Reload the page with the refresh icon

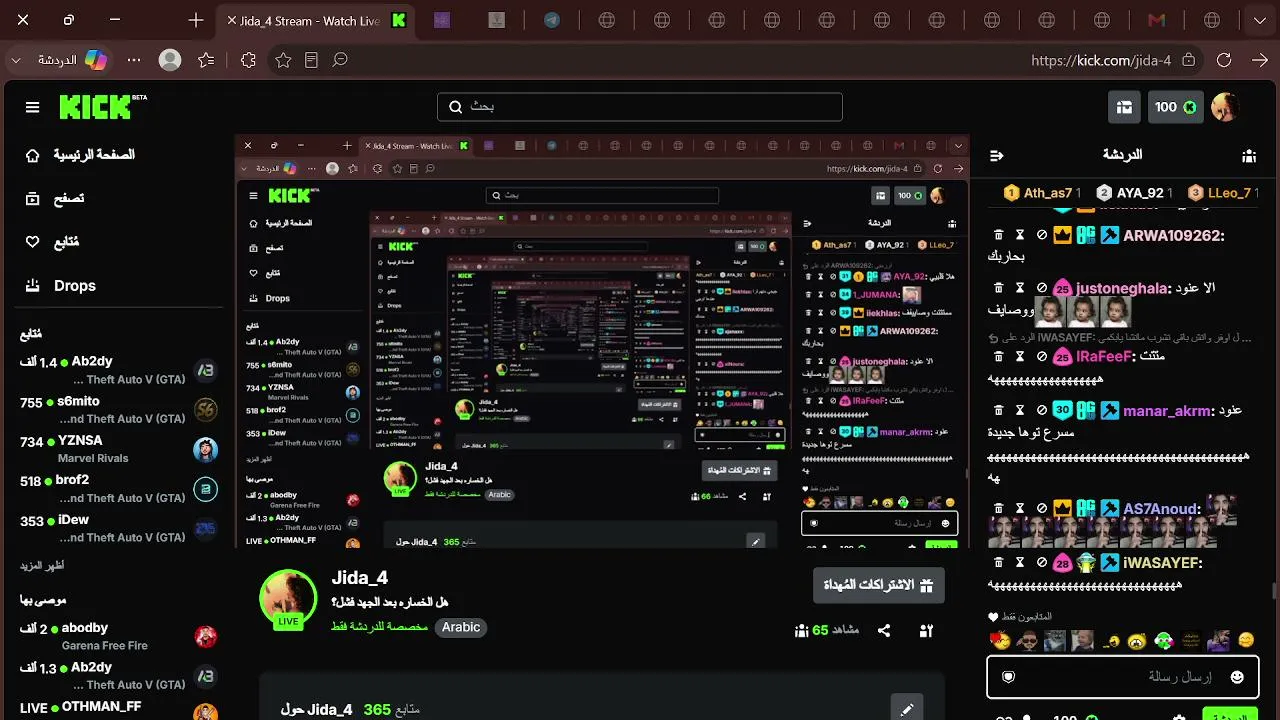click(x=1224, y=60)
